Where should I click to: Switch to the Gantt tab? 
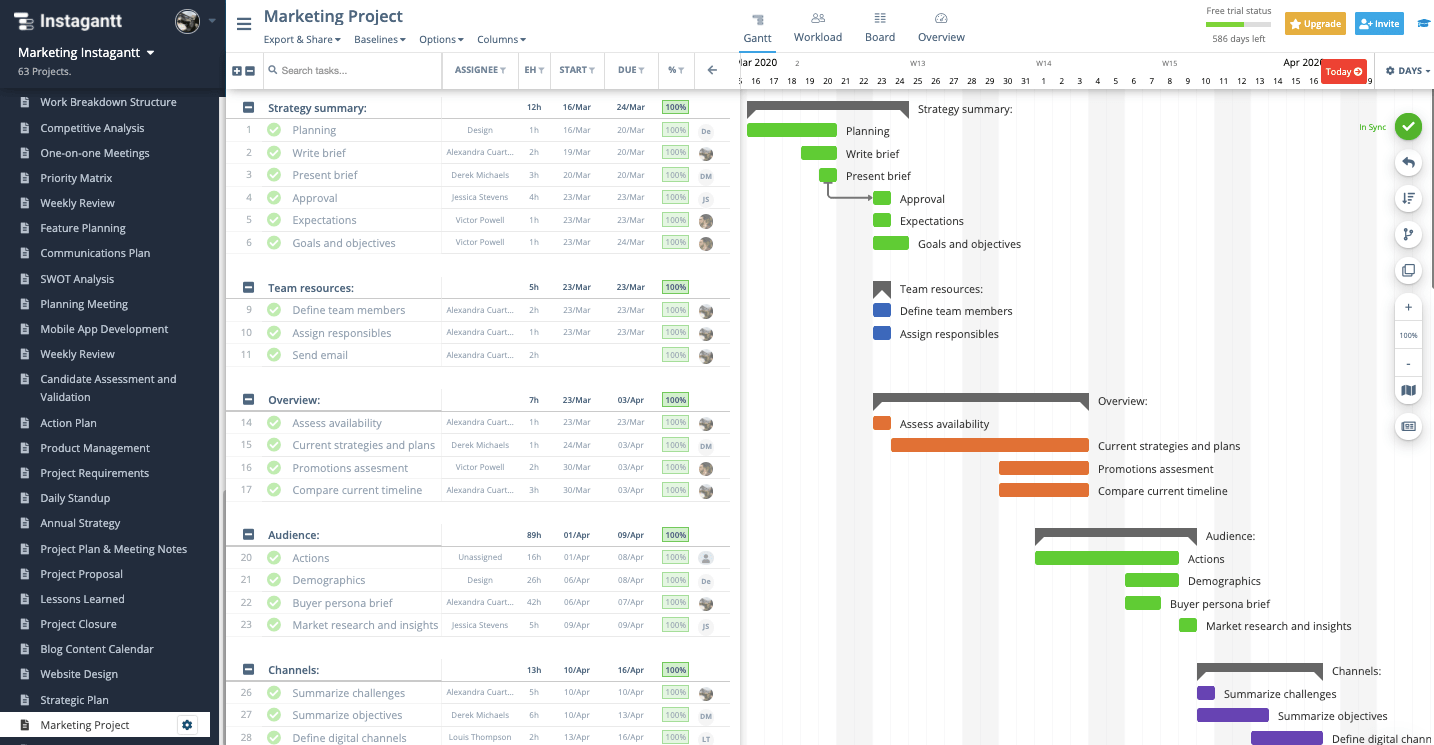pos(757,27)
